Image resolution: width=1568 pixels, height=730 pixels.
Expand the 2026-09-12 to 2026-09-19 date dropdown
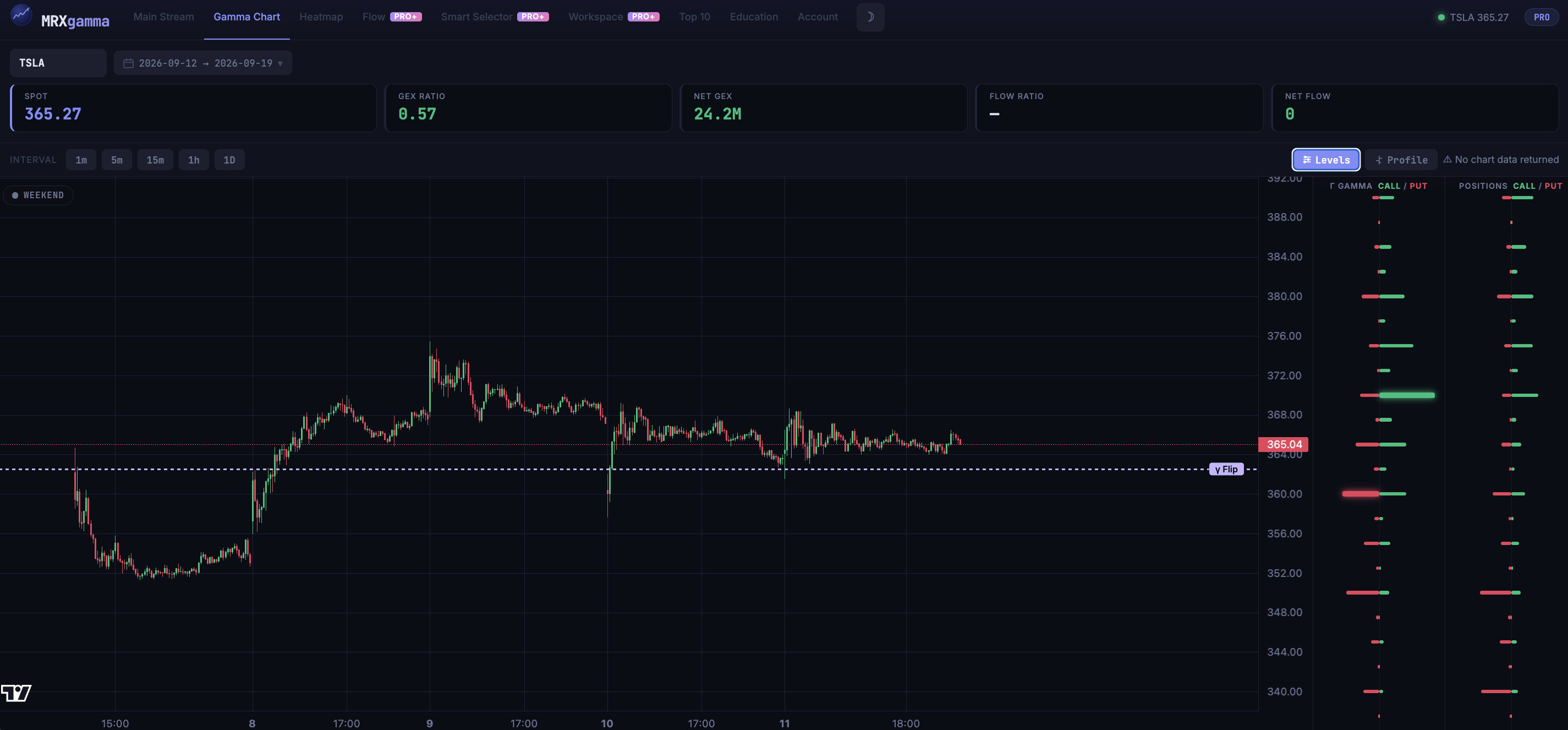click(x=202, y=63)
